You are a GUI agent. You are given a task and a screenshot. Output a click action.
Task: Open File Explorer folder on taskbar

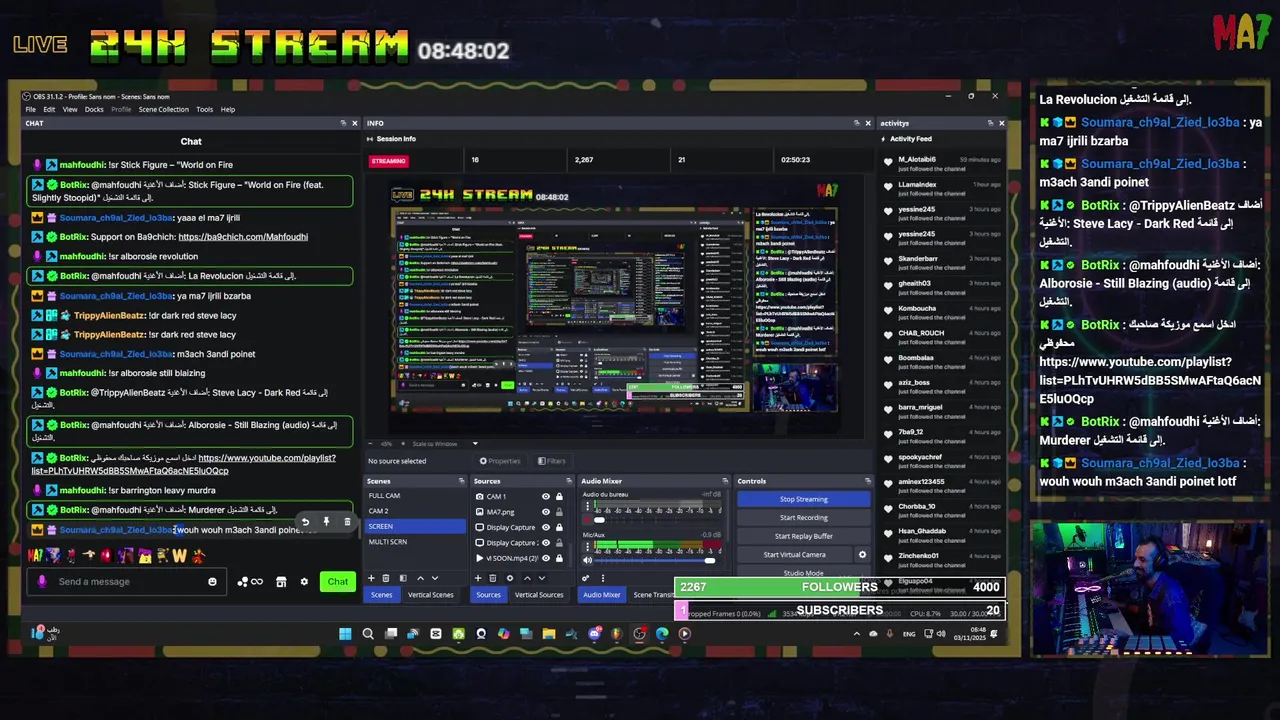(x=549, y=633)
